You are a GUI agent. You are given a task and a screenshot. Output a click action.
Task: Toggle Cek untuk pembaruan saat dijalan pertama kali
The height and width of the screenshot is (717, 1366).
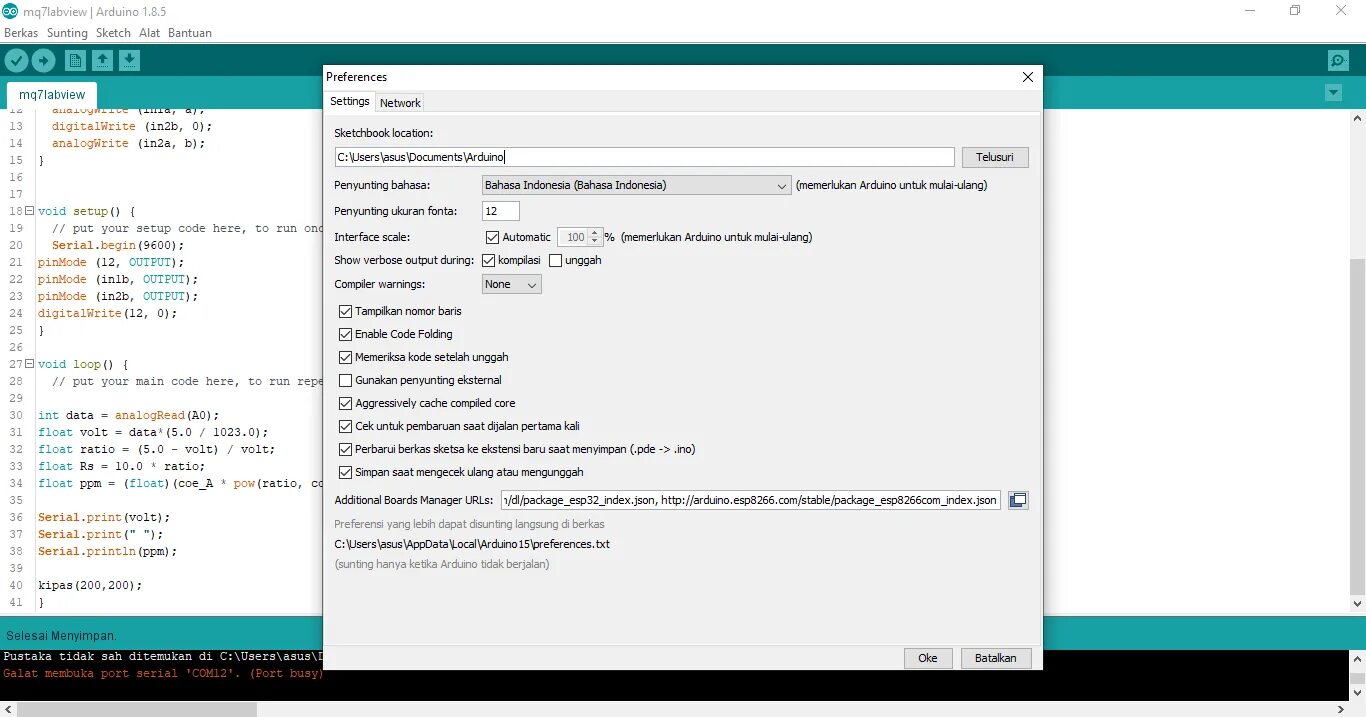pyautogui.click(x=346, y=427)
